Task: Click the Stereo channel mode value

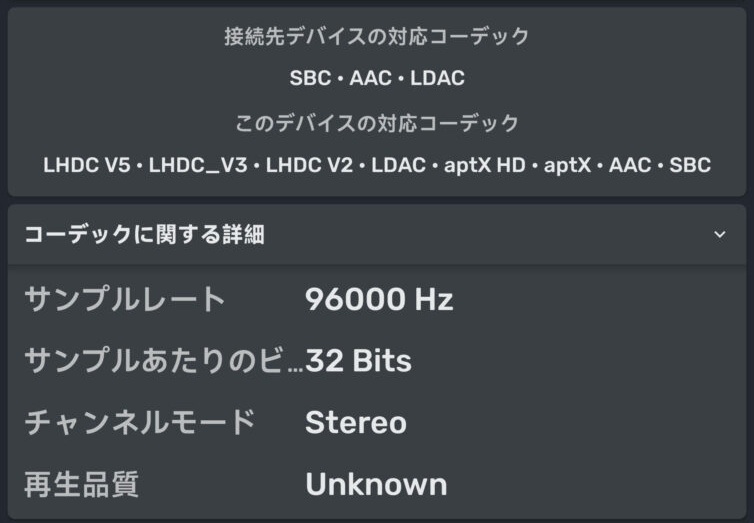Action: pos(356,422)
